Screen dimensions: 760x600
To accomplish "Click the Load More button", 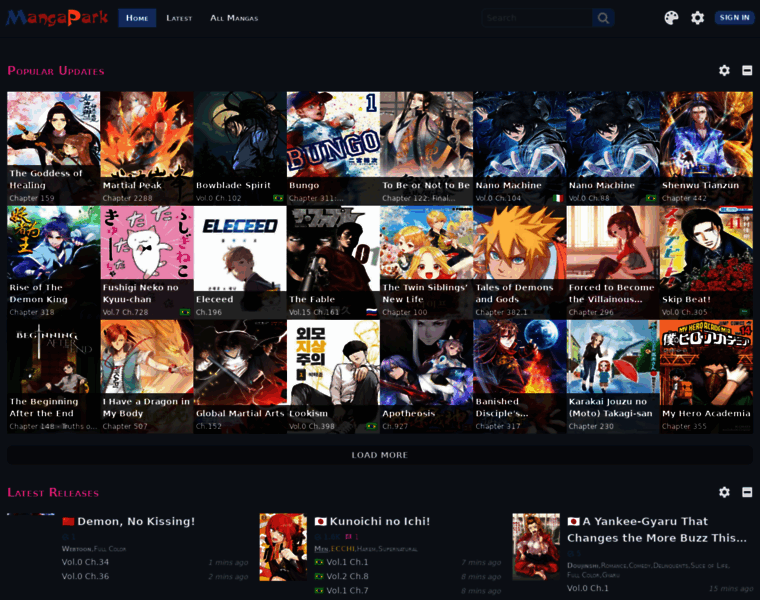I will pos(380,455).
